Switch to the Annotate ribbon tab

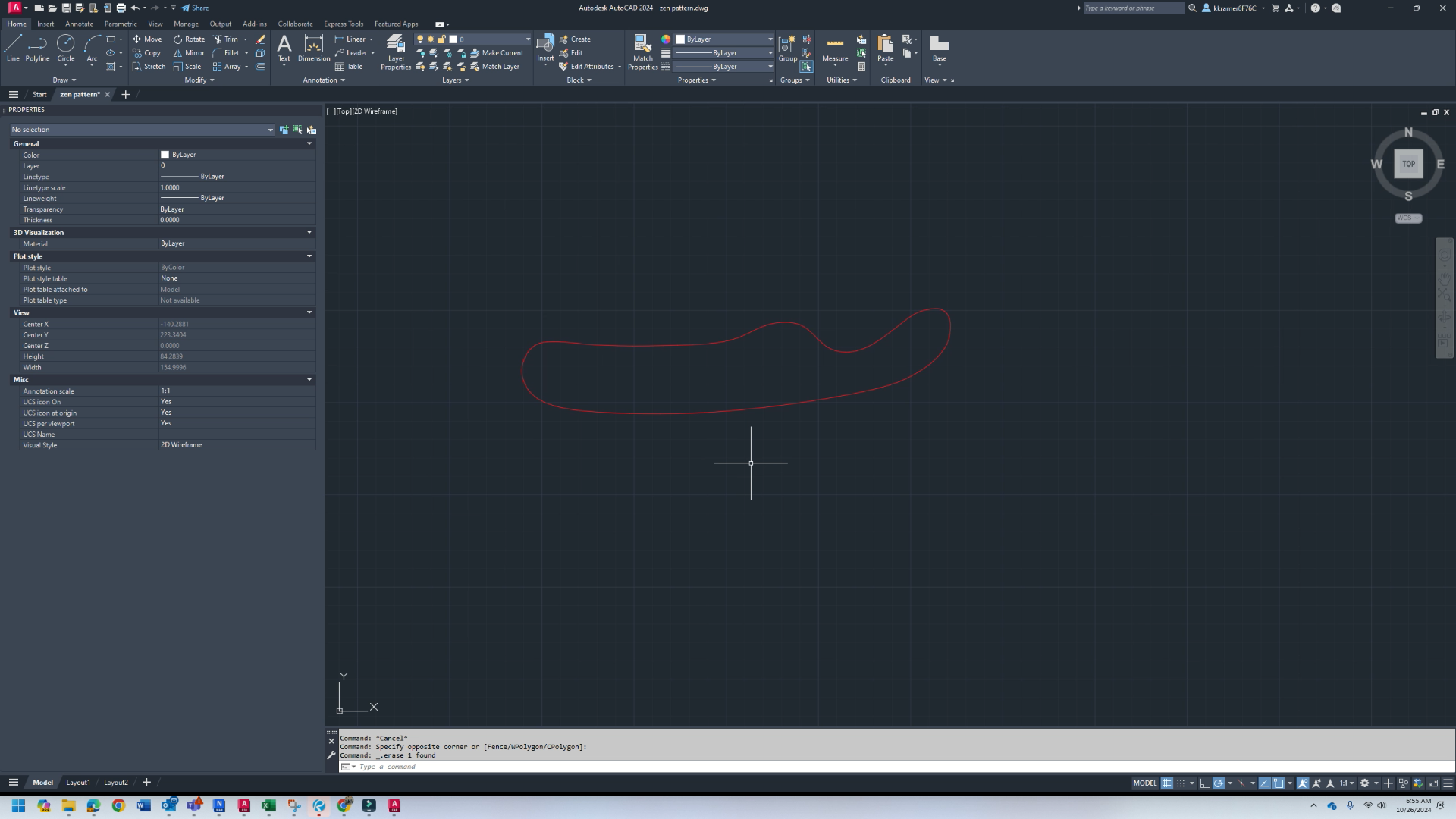tap(79, 24)
